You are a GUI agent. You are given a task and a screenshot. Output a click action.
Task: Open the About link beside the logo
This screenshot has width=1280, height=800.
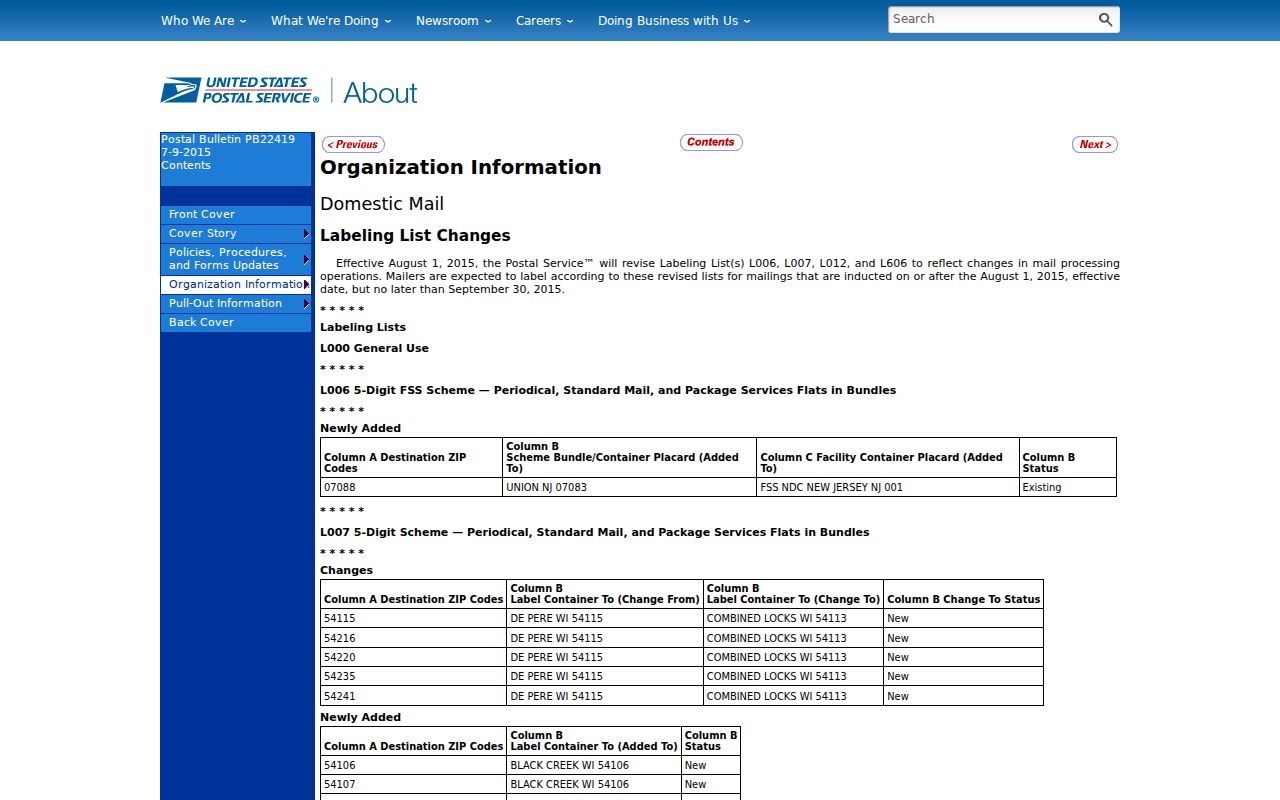pos(380,93)
